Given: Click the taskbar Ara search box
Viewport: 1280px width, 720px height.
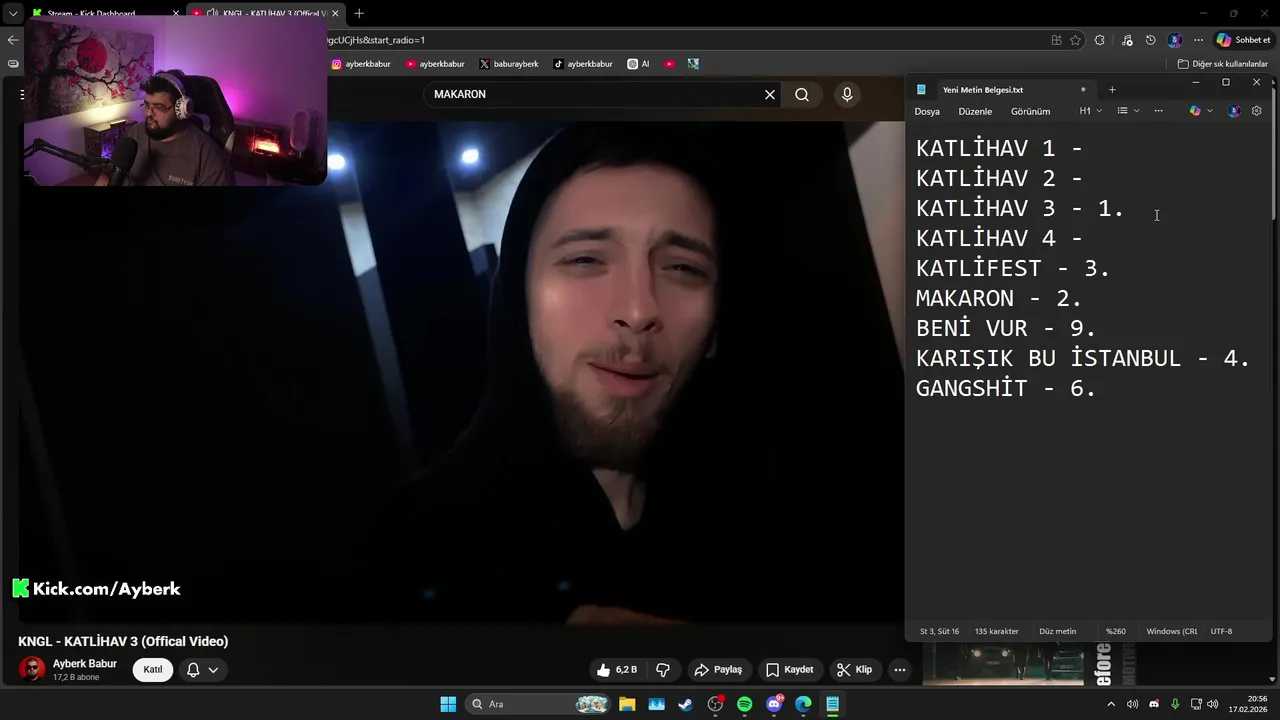Looking at the screenshot, I should 539,704.
